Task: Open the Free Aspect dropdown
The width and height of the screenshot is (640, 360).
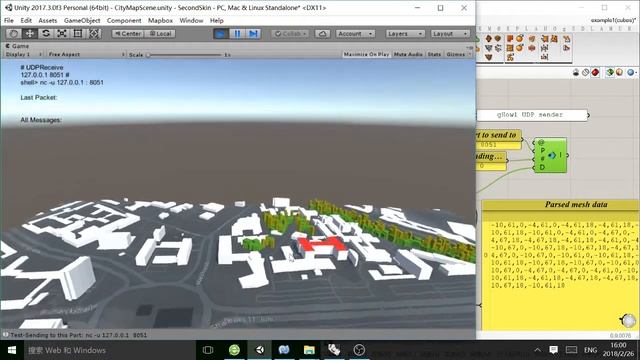Action: click(x=86, y=54)
